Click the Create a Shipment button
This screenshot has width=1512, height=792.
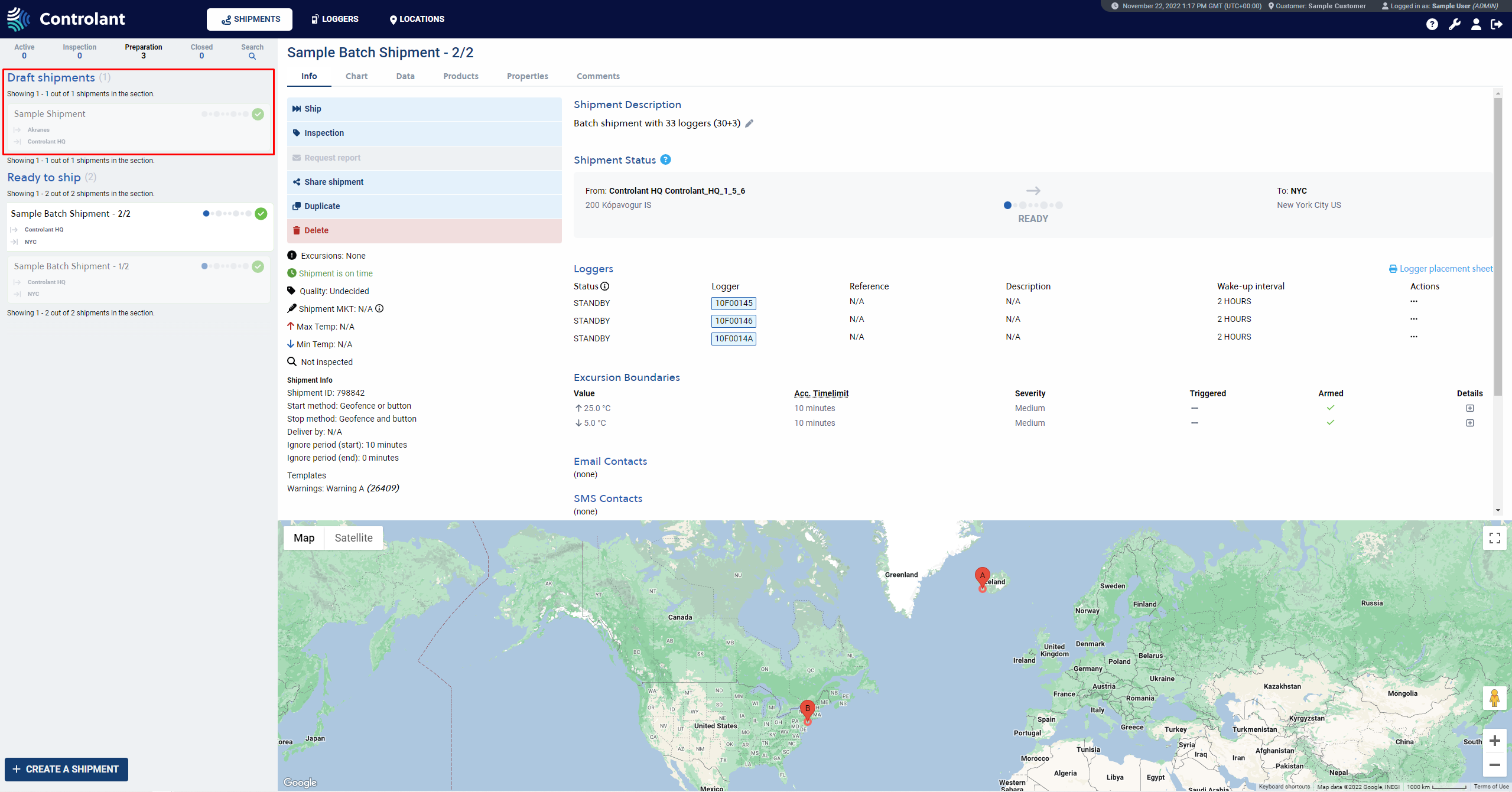pos(66,769)
